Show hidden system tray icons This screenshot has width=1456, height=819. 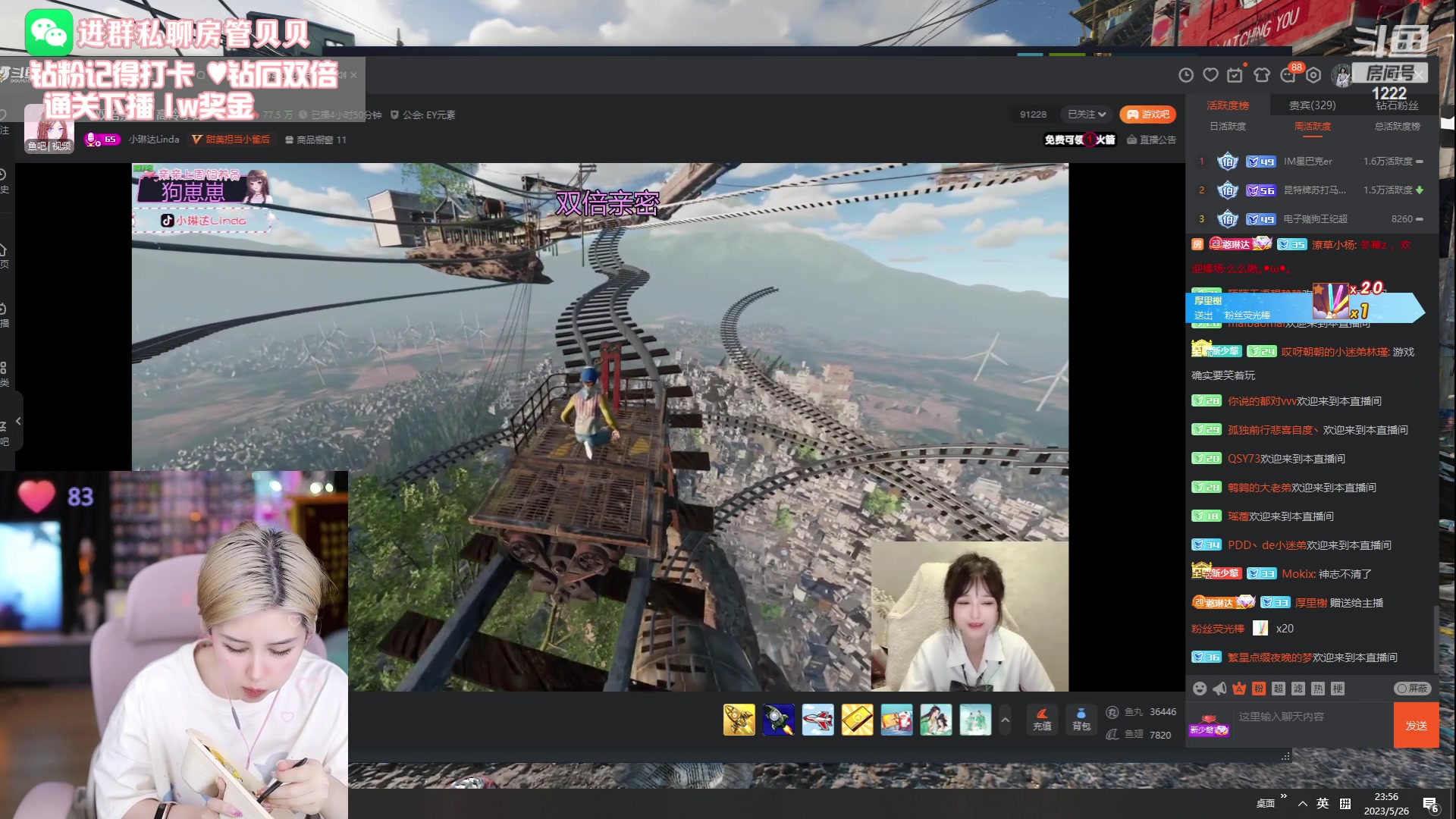click(1303, 804)
